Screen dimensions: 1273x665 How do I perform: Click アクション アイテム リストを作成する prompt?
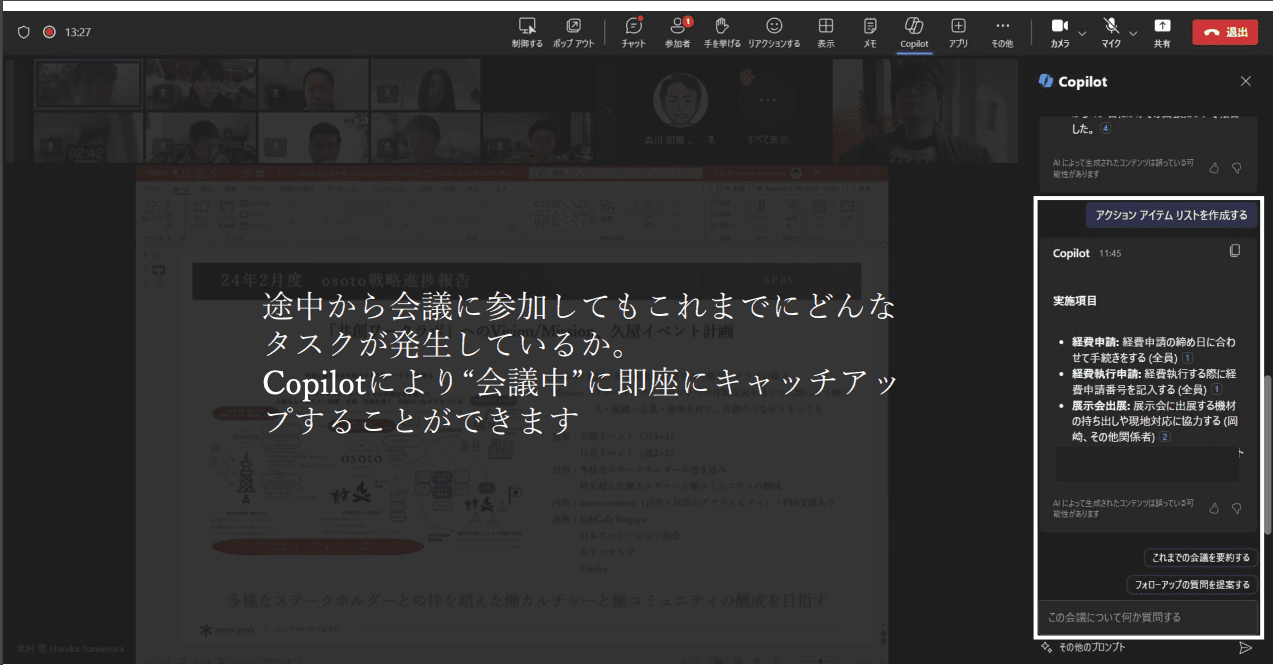pyautogui.click(x=1171, y=215)
